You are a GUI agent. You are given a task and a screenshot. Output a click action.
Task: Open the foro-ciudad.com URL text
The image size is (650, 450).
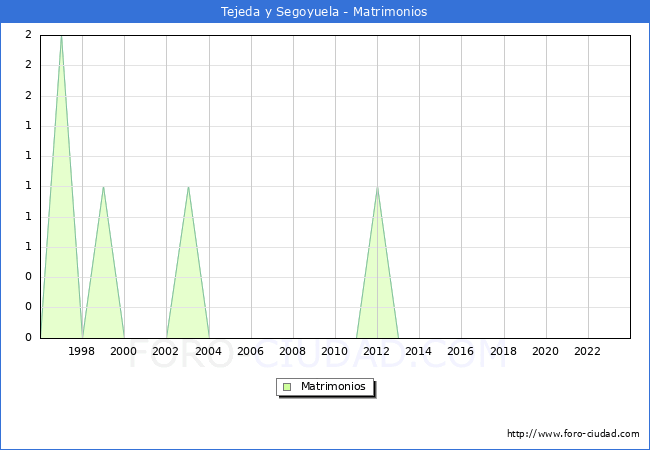coord(573,434)
